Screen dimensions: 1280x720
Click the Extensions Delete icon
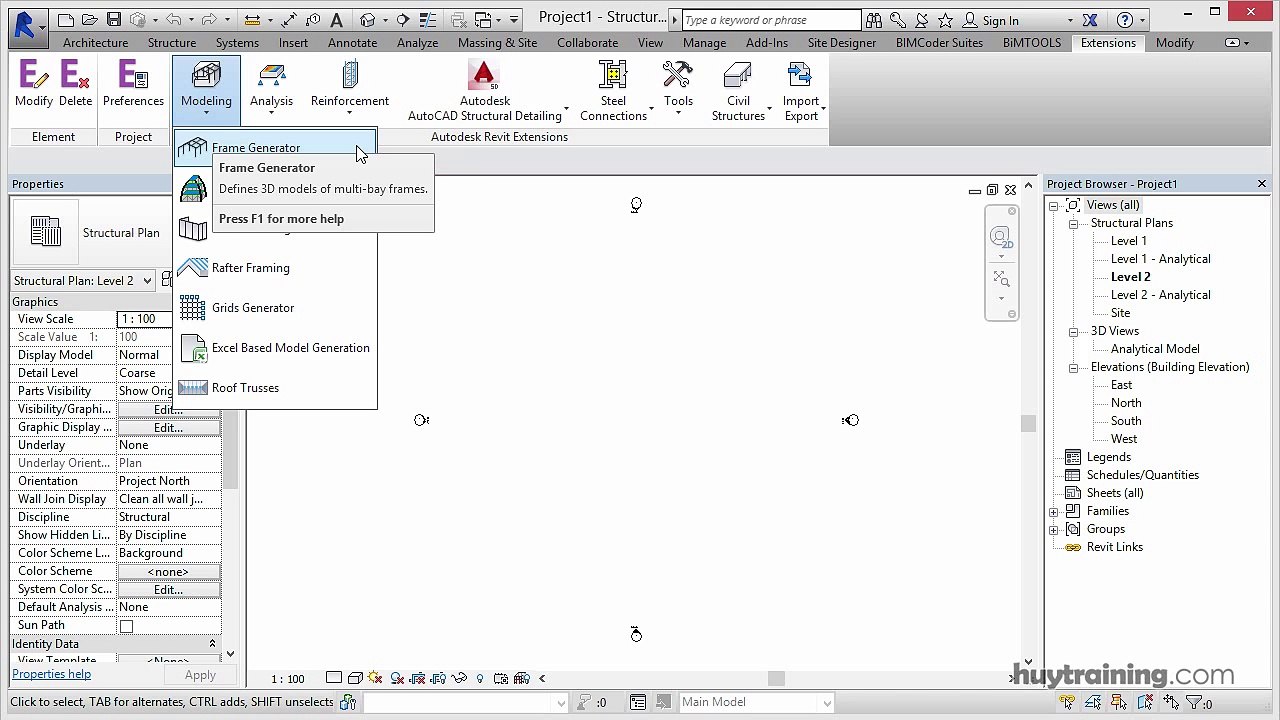pos(75,83)
